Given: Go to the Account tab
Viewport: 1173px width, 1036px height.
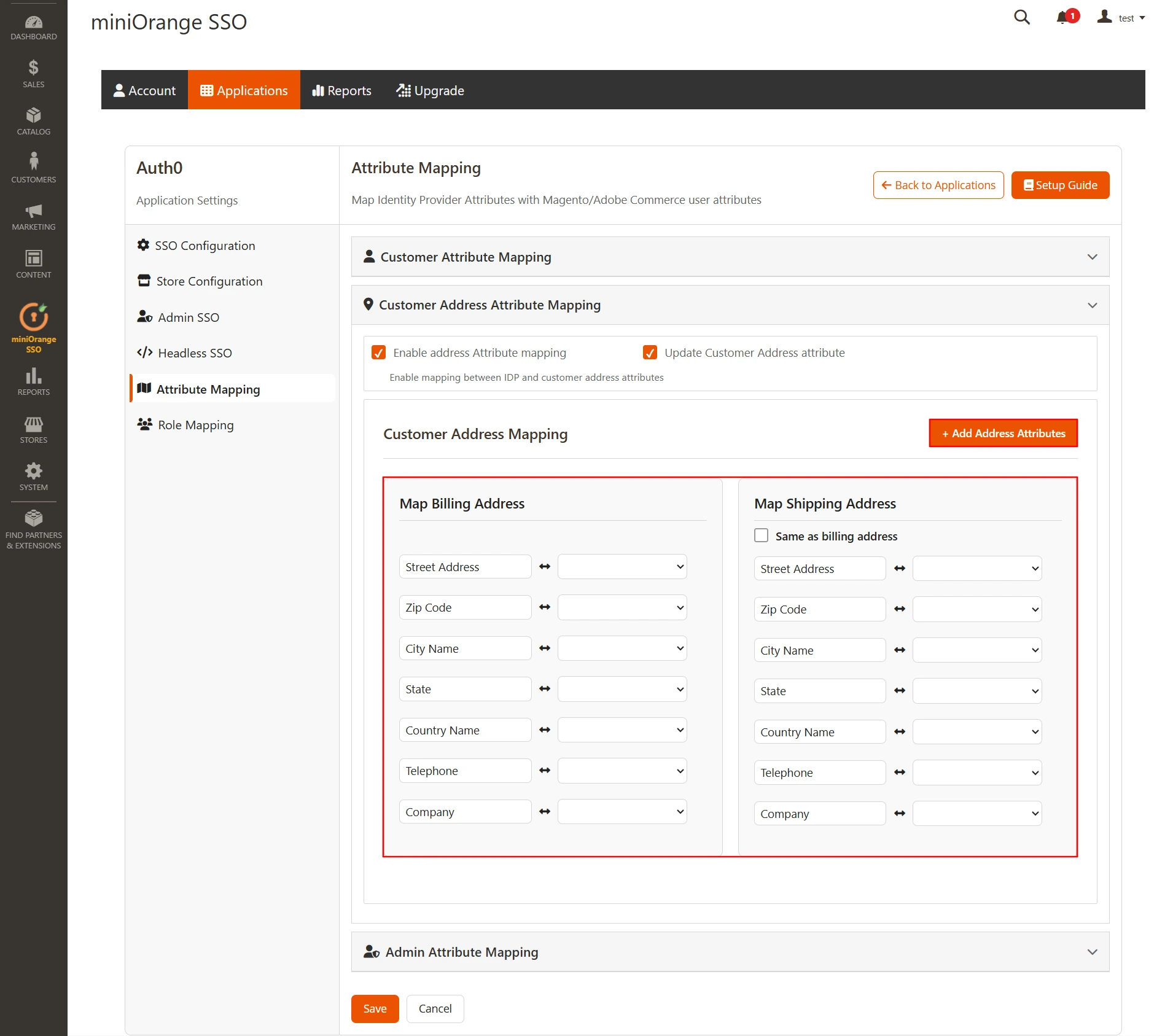Looking at the screenshot, I should [x=144, y=90].
